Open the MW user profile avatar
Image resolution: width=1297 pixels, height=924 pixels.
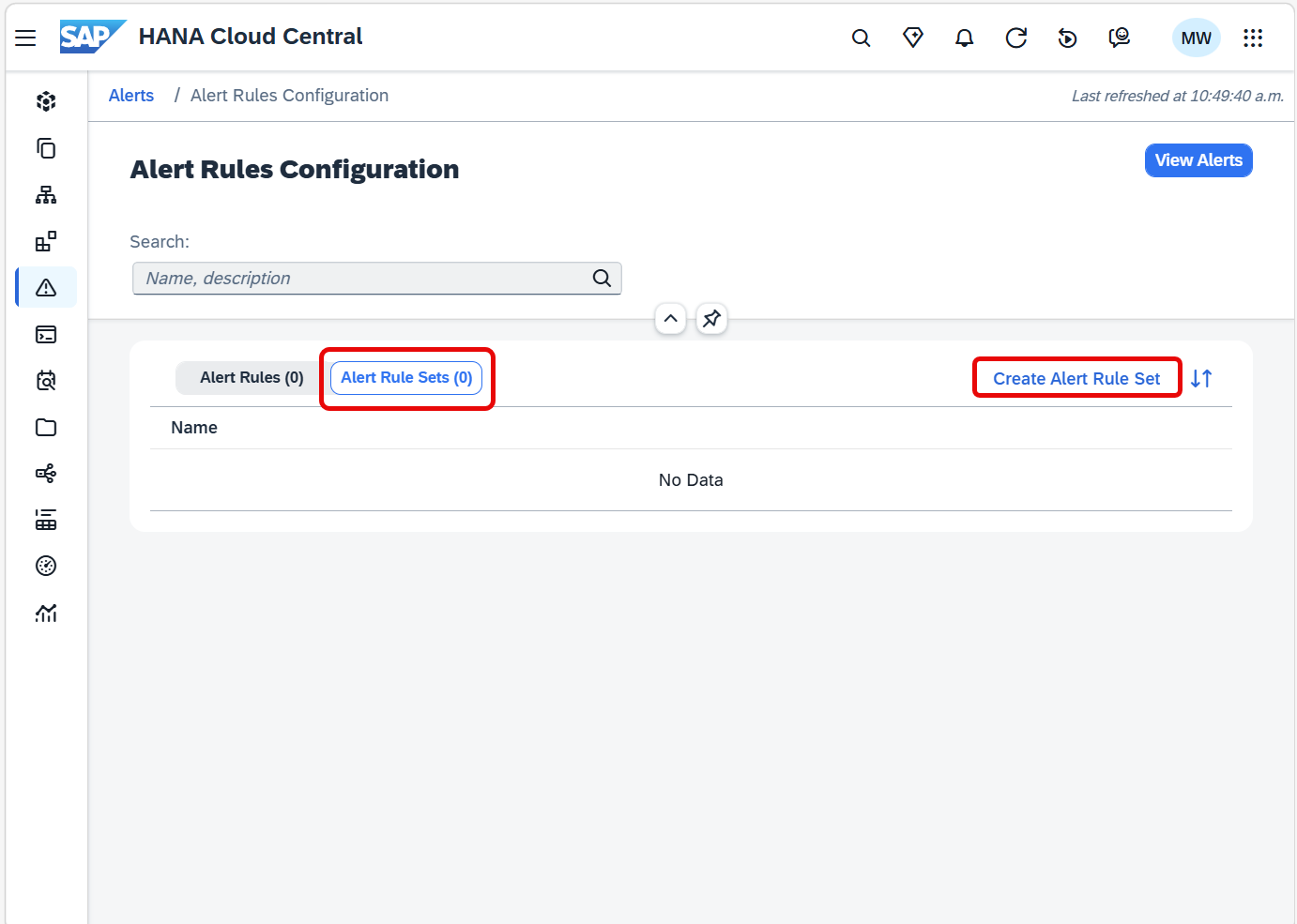1196,38
